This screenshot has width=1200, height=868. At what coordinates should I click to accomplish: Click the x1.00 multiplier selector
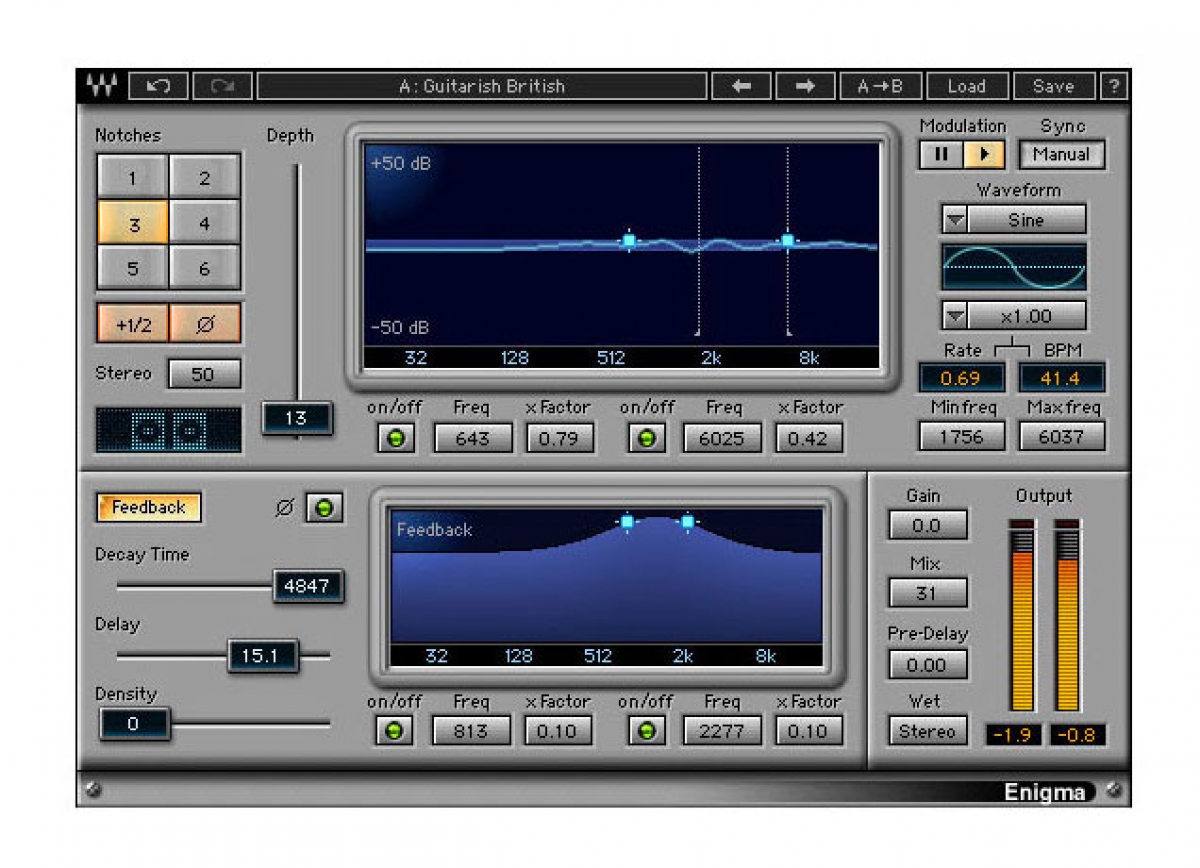1026,316
